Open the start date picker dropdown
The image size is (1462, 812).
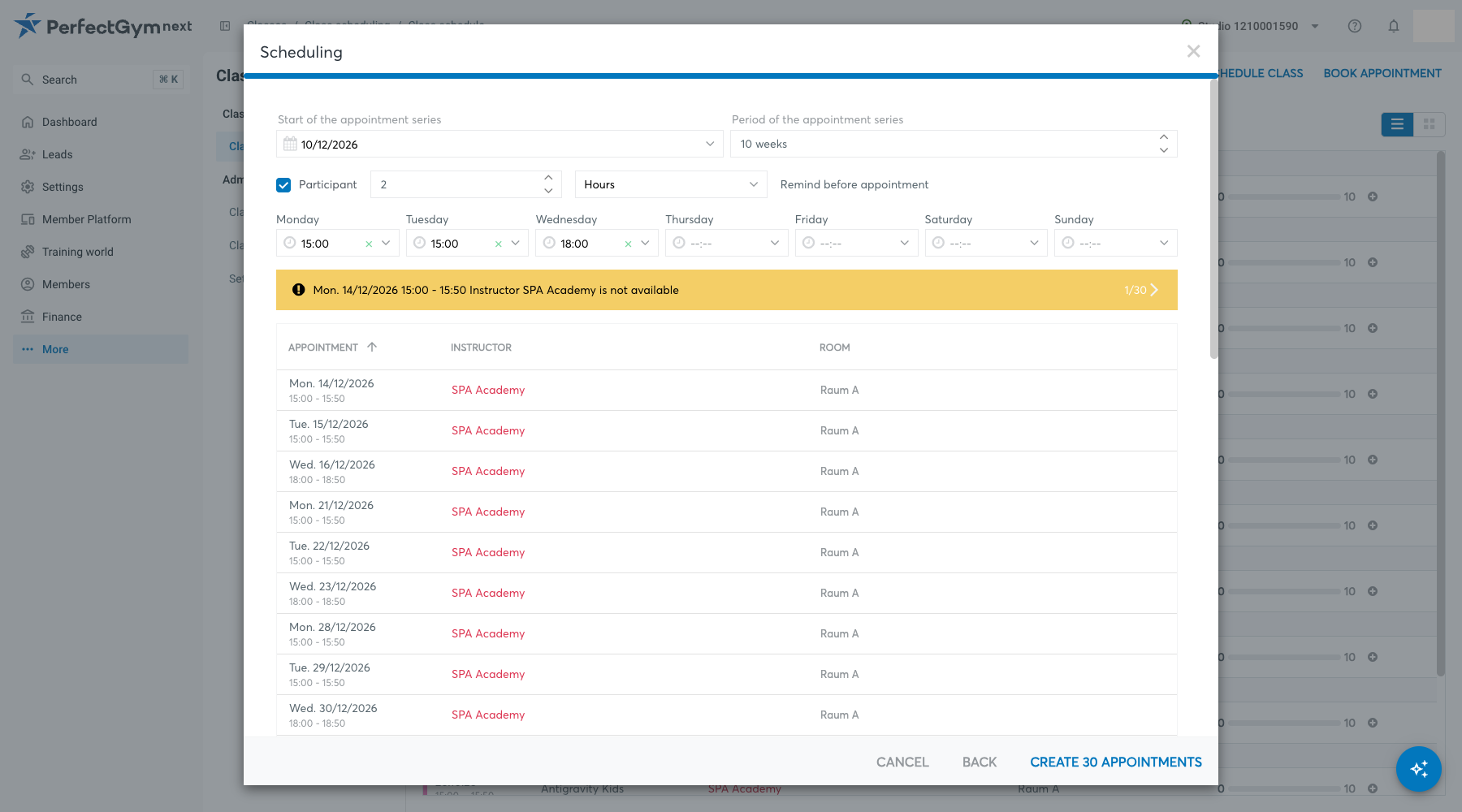710,144
